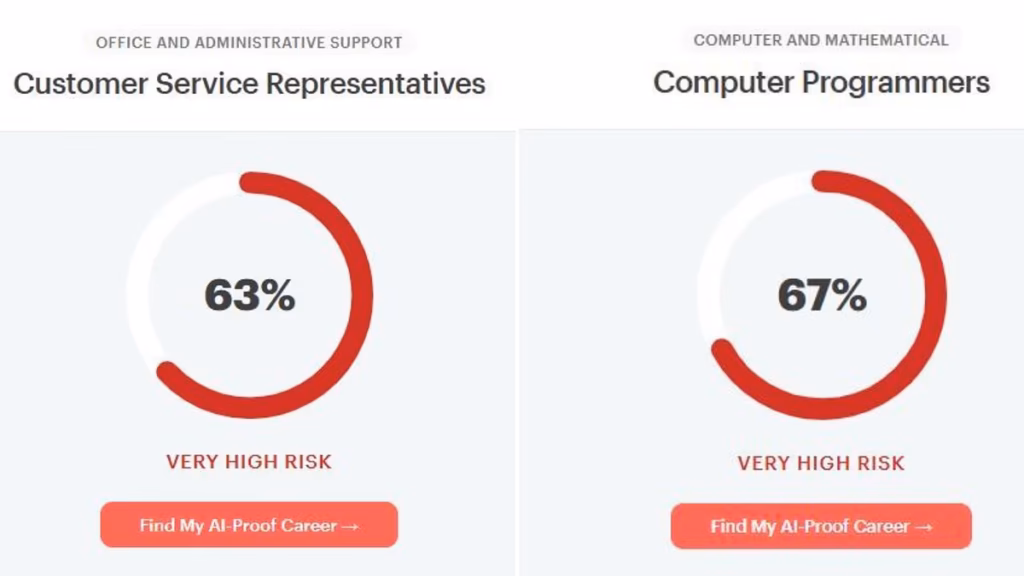Click the red arc of the 67% gauge

(935, 295)
